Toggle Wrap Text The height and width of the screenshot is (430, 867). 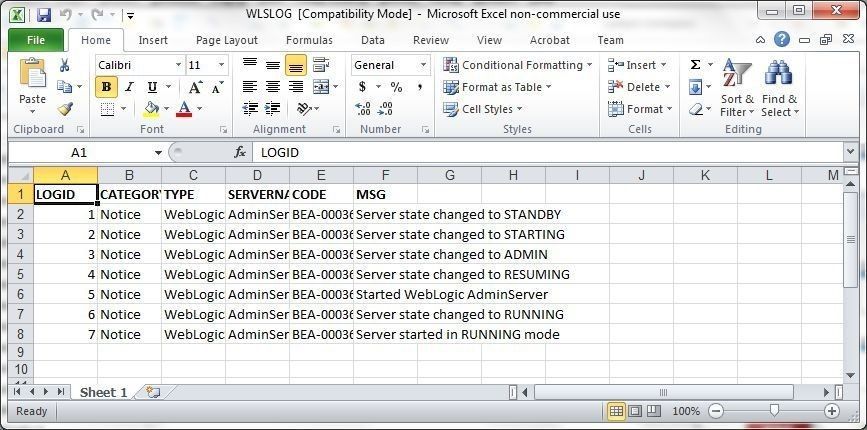click(321, 65)
